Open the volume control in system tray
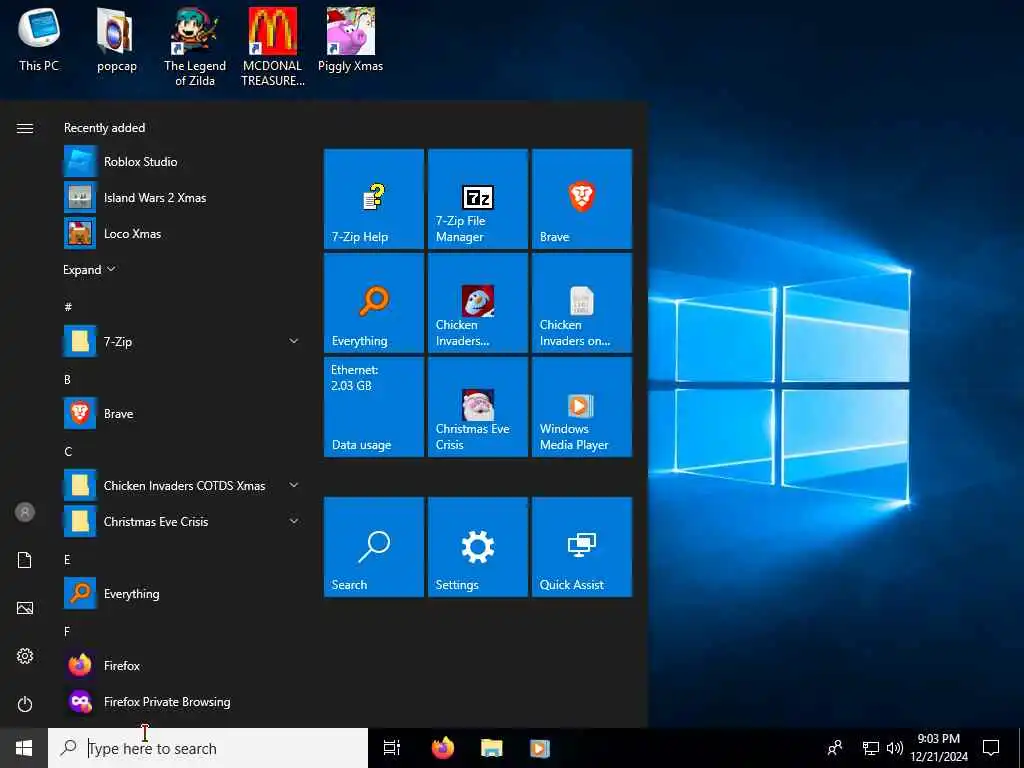1024x768 pixels. tap(895, 748)
